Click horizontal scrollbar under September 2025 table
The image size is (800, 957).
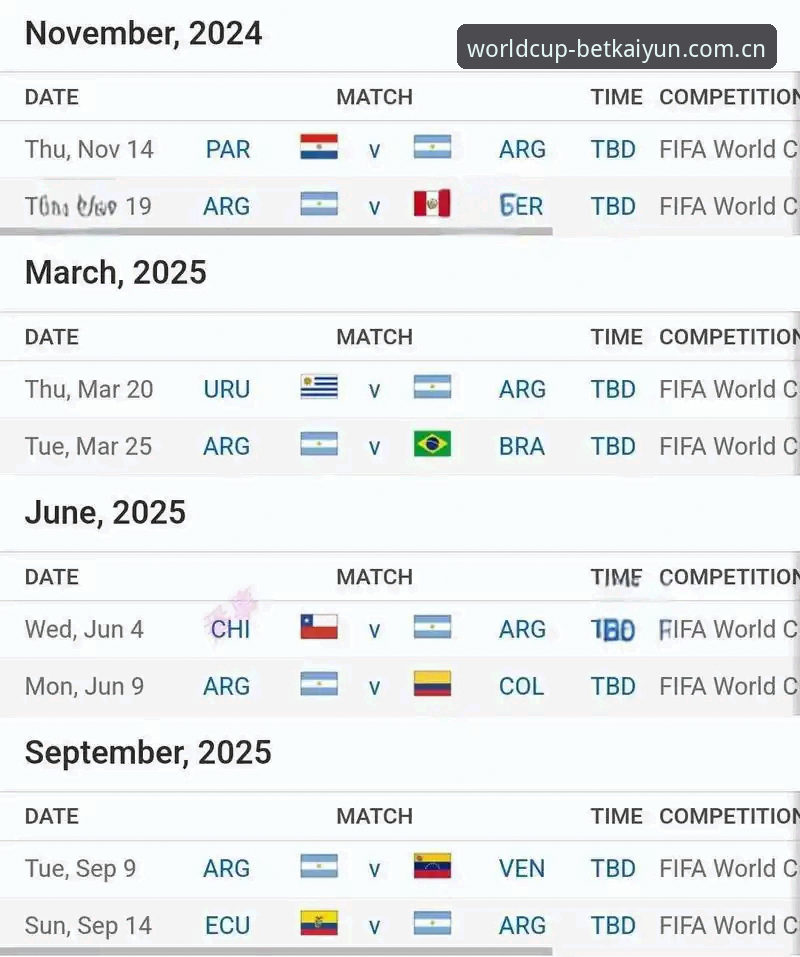pos(276,952)
